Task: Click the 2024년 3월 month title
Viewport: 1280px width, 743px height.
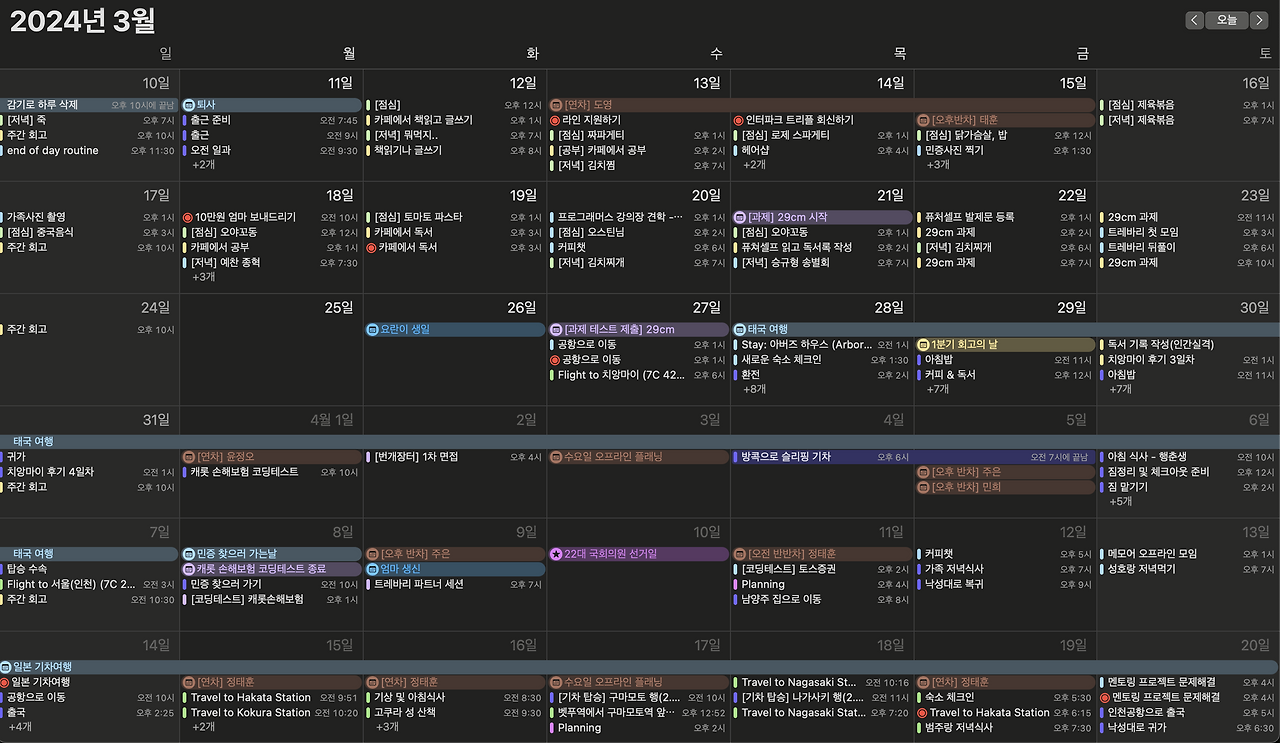Action: [x=80, y=20]
